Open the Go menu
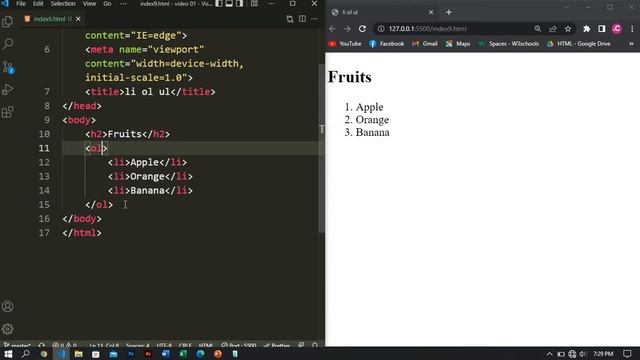The height and width of the screenshot is (360, 640). tap(107, 4)
